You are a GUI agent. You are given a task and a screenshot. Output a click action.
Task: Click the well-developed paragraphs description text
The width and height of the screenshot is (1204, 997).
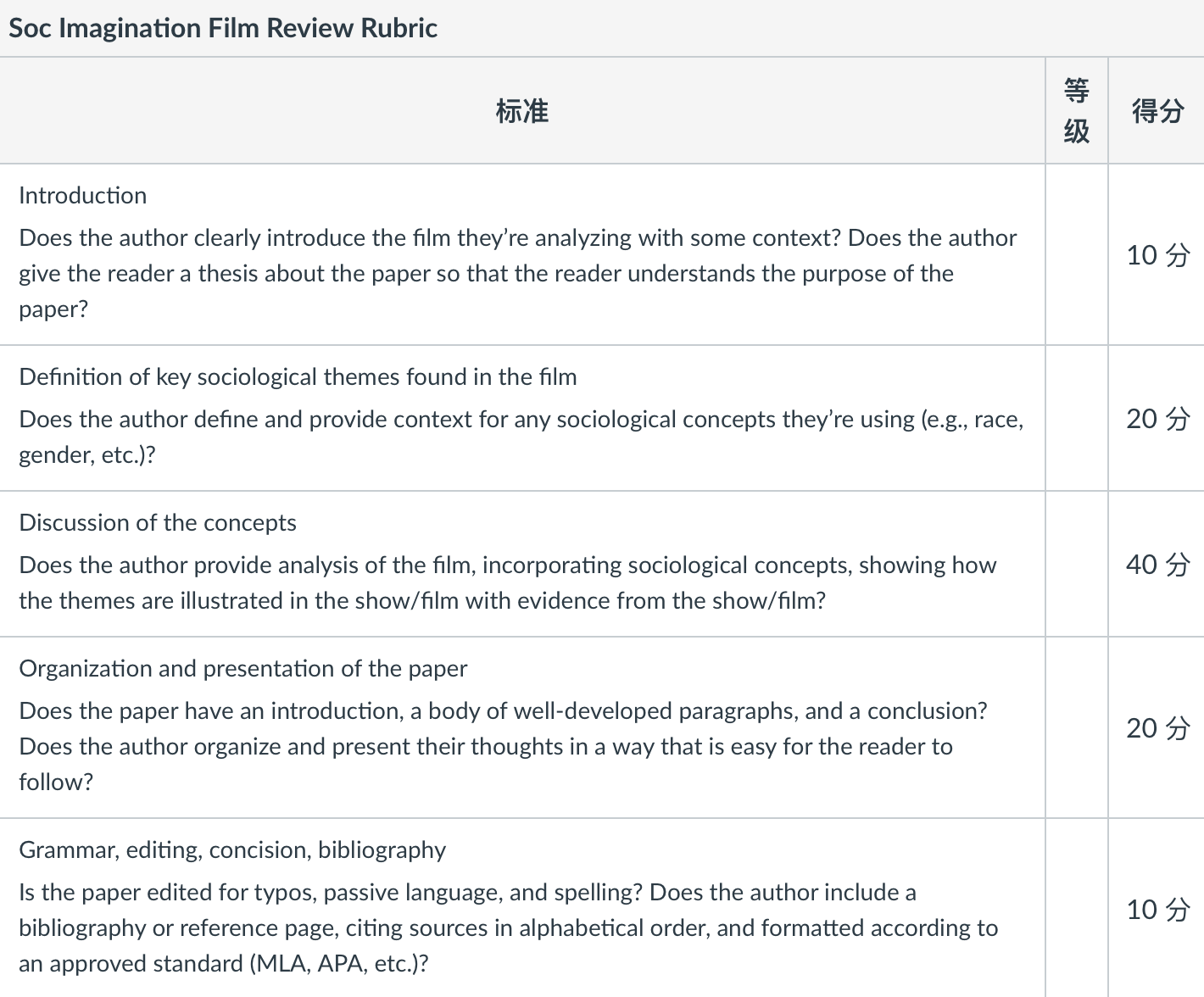point(504,746)
